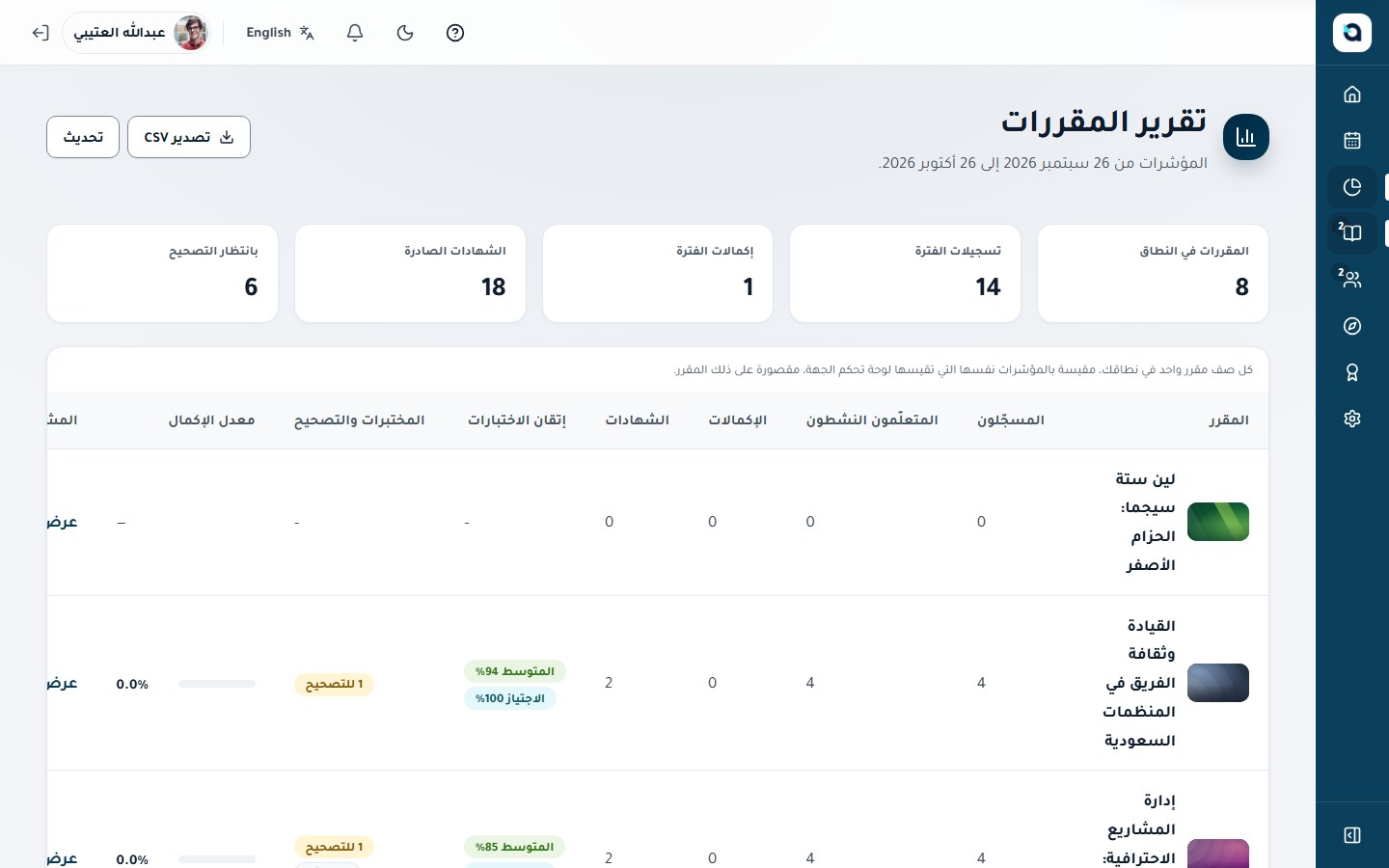Click the إكمالات الفترة stat label
1389x868 pixels.
tap(715, 251)
